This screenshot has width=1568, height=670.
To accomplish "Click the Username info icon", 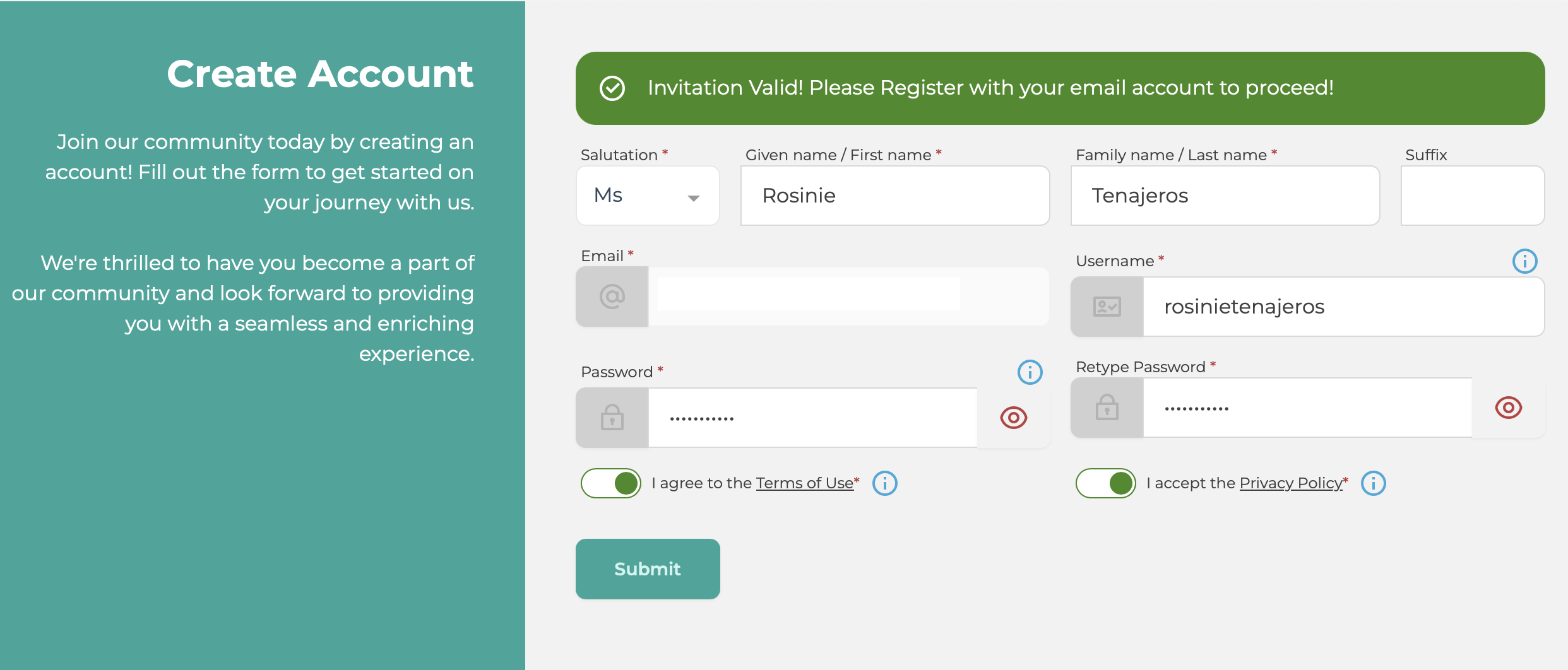I will click(x=1524, y=261).
